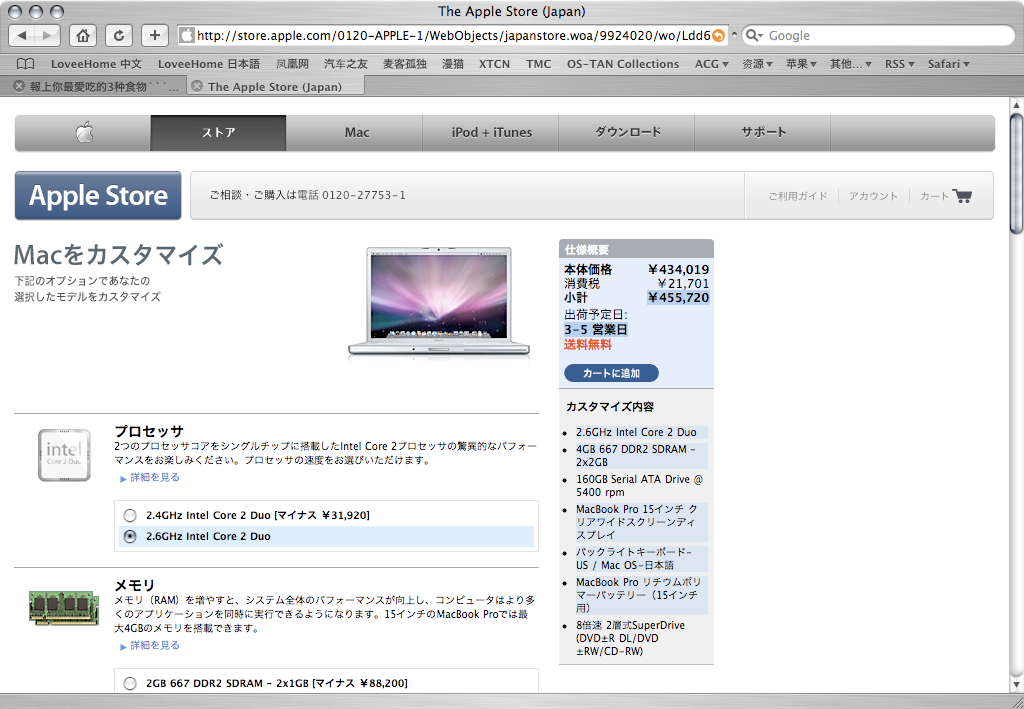Click the site favicon in the address bar
The image size is (1024, 709).
[x=187, y=35]
